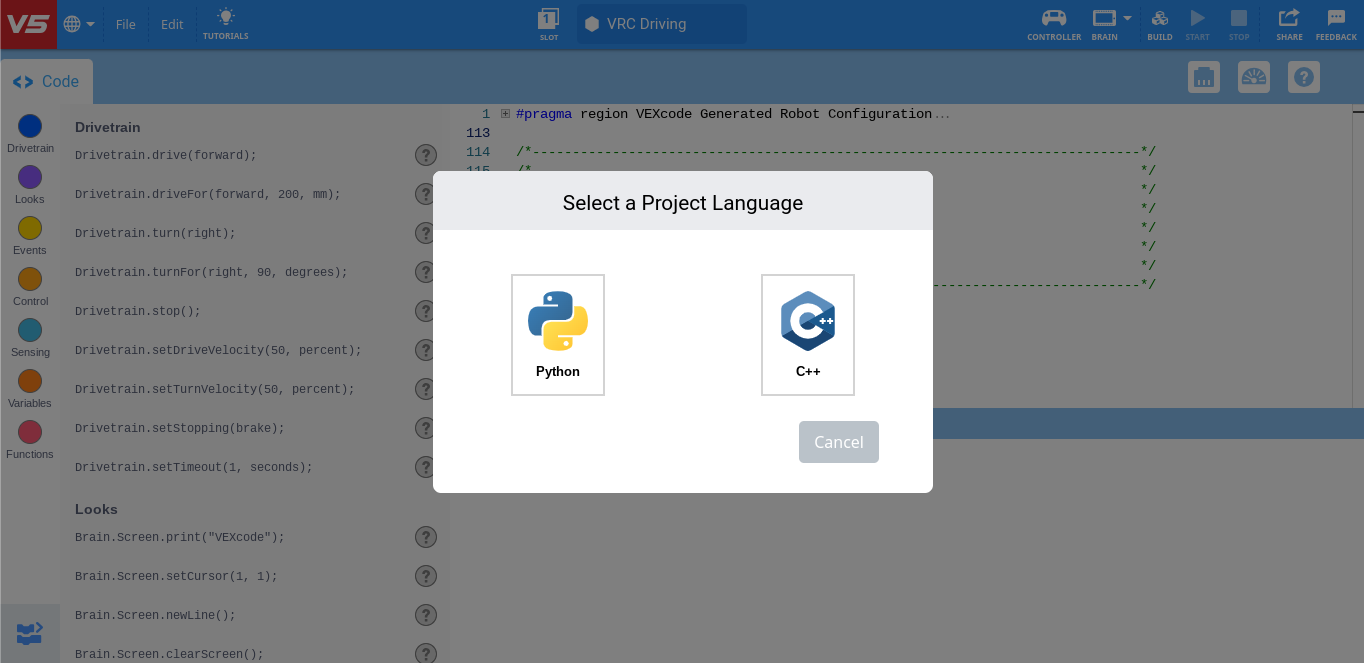Show help for Drivetrain.setTimeout
This screenshot has width=1364, height=663.
pyautogui.click(x=426, y=467)
